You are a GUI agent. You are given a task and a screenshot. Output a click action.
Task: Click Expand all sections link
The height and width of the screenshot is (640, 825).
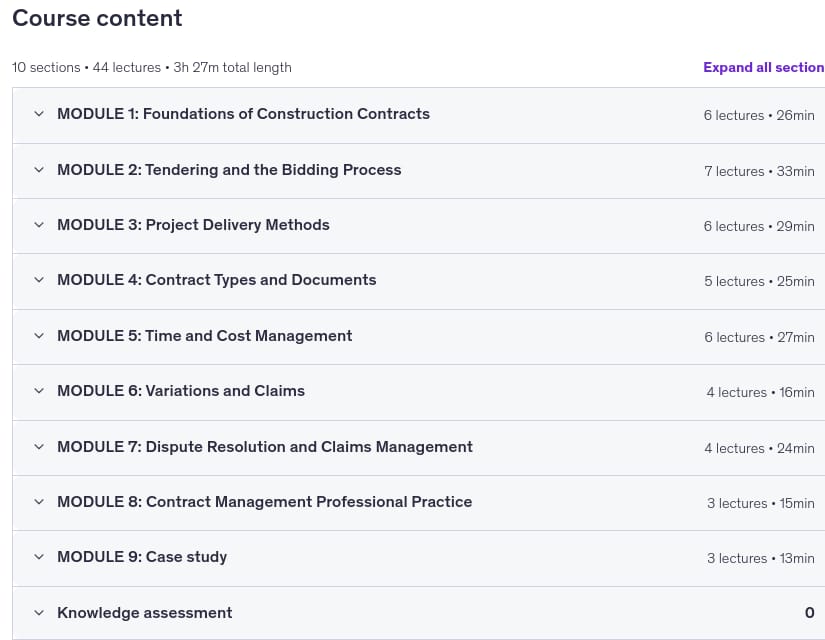[764, 67]
